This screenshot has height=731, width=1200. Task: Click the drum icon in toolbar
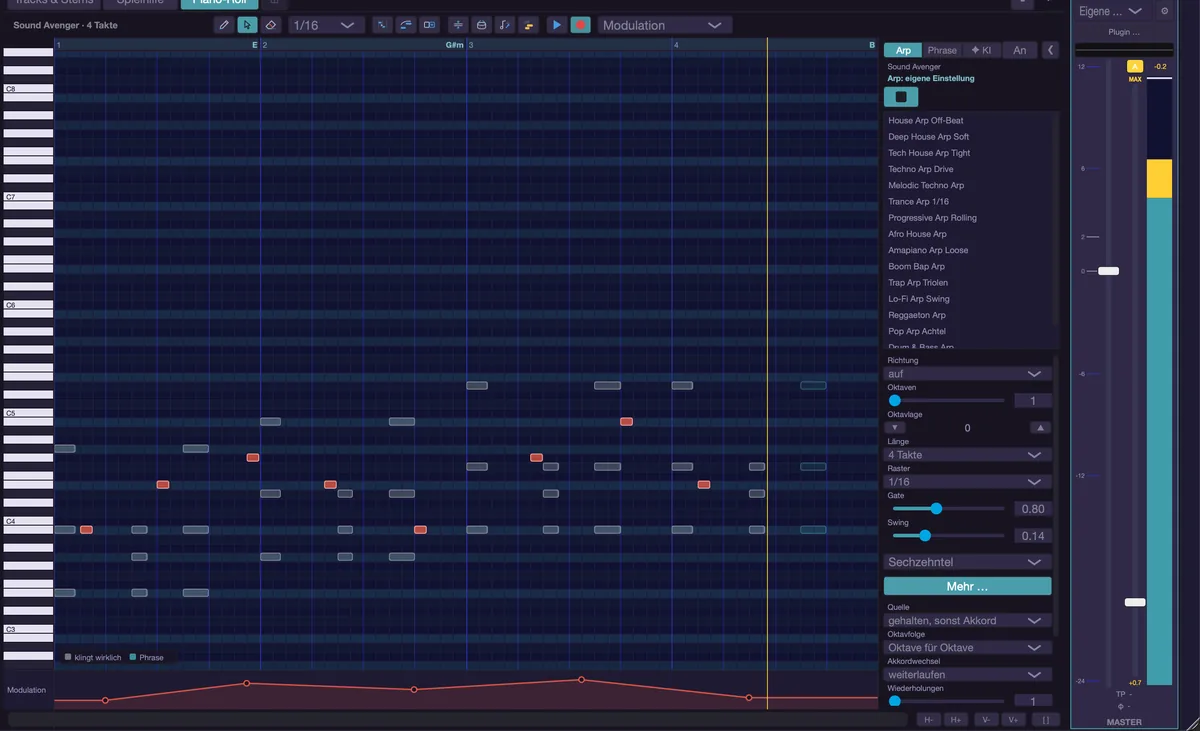click(x=481, y=25)
